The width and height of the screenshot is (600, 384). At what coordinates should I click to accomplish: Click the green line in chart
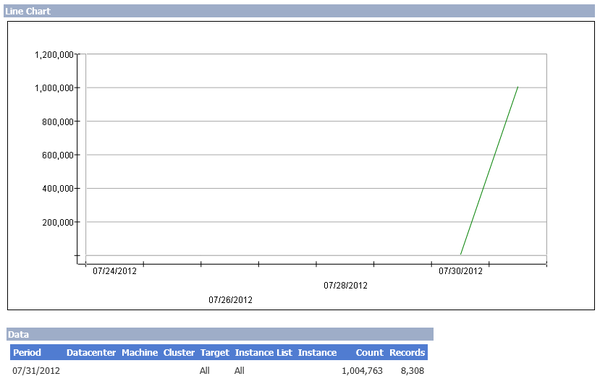(x=489, y=171)
